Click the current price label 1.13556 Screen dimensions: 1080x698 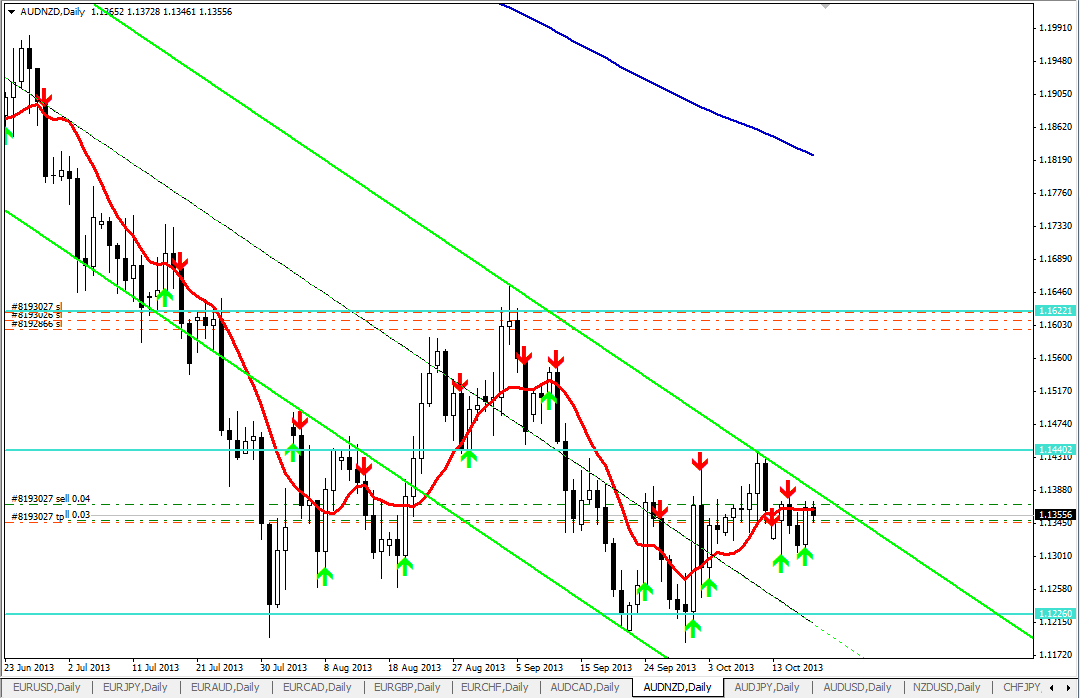[x=1055, y=515]
